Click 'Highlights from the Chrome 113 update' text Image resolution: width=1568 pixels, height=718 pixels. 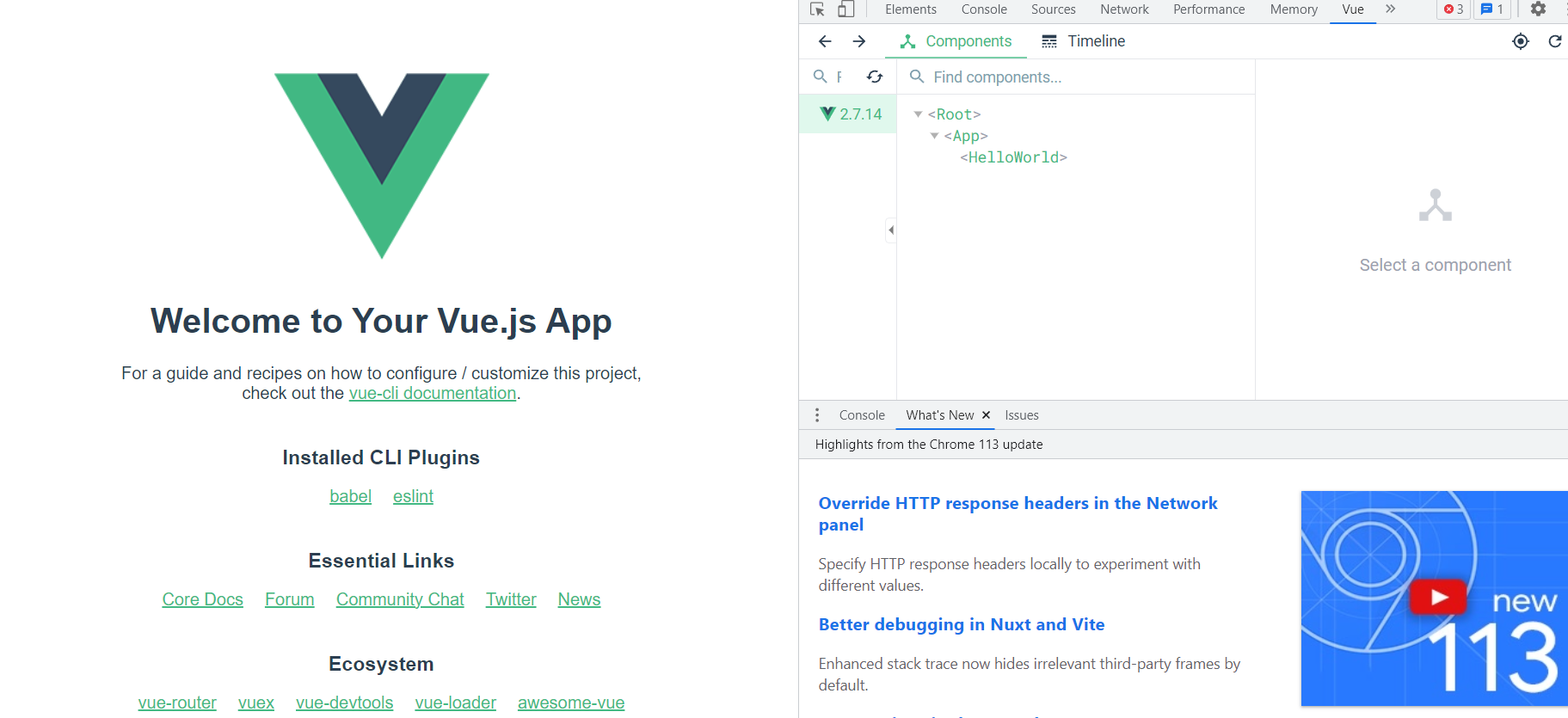929,445
